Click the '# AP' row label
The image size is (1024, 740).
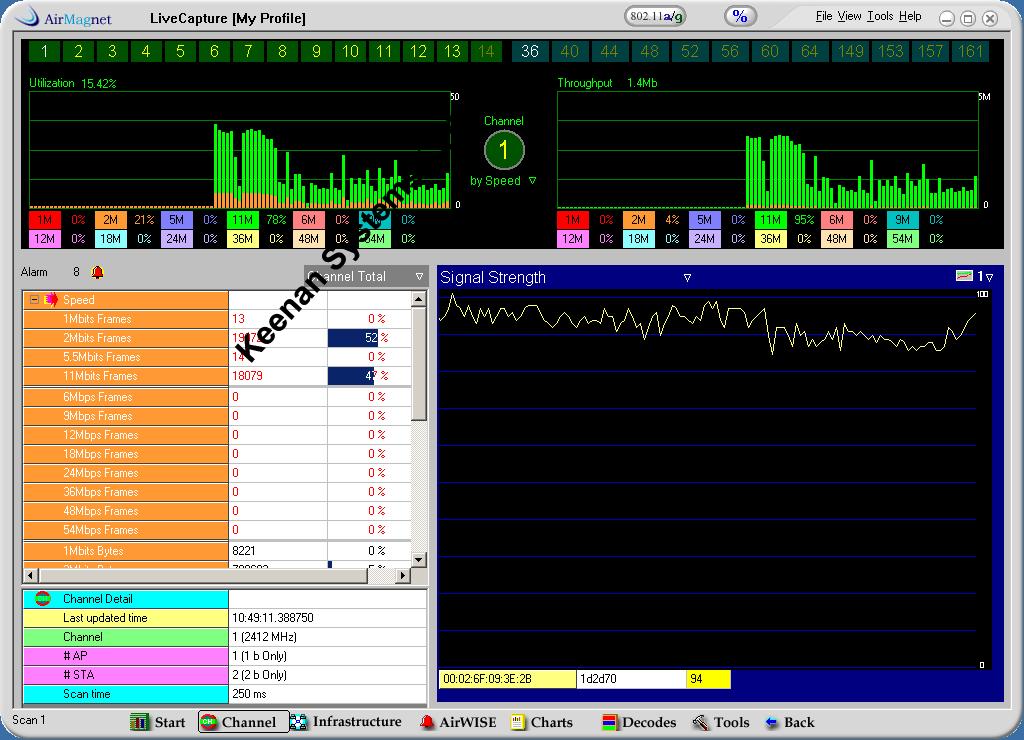click(x=126, y=656)
